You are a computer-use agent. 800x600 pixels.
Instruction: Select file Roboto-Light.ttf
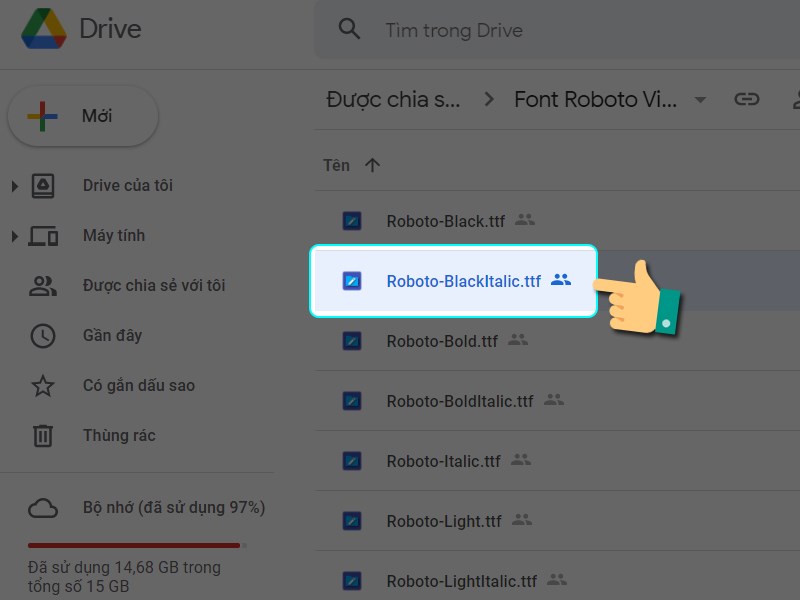click(444, 521)
